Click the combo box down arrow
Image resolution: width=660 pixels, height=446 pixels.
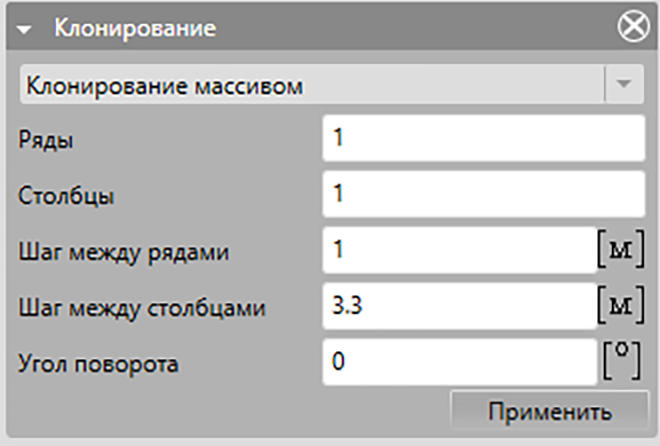[x=624, y=84]
